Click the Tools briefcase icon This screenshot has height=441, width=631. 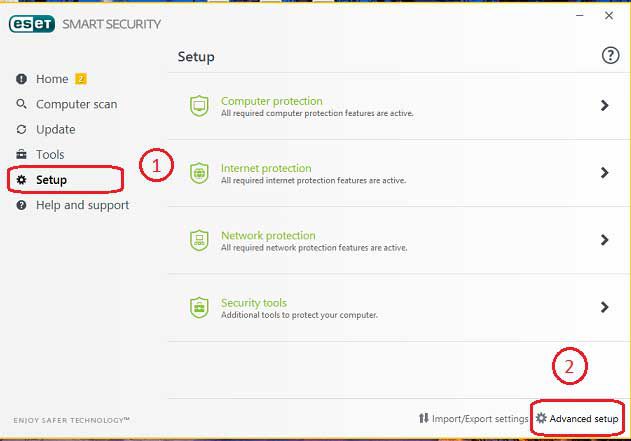tap(22, 155)
